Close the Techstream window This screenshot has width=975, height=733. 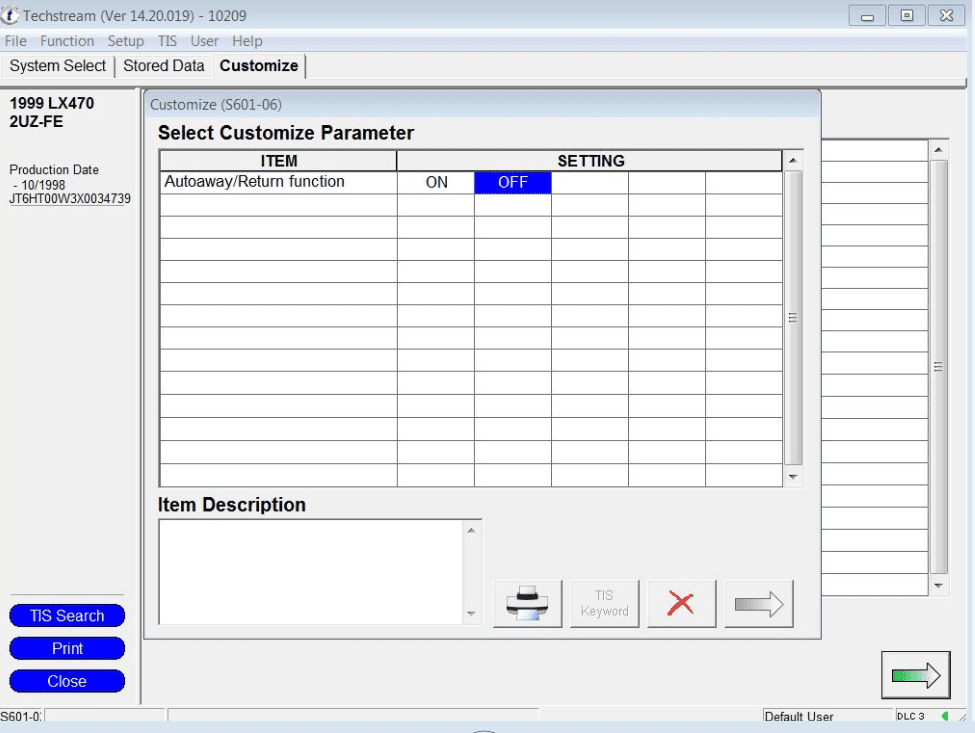pos(946,16)
